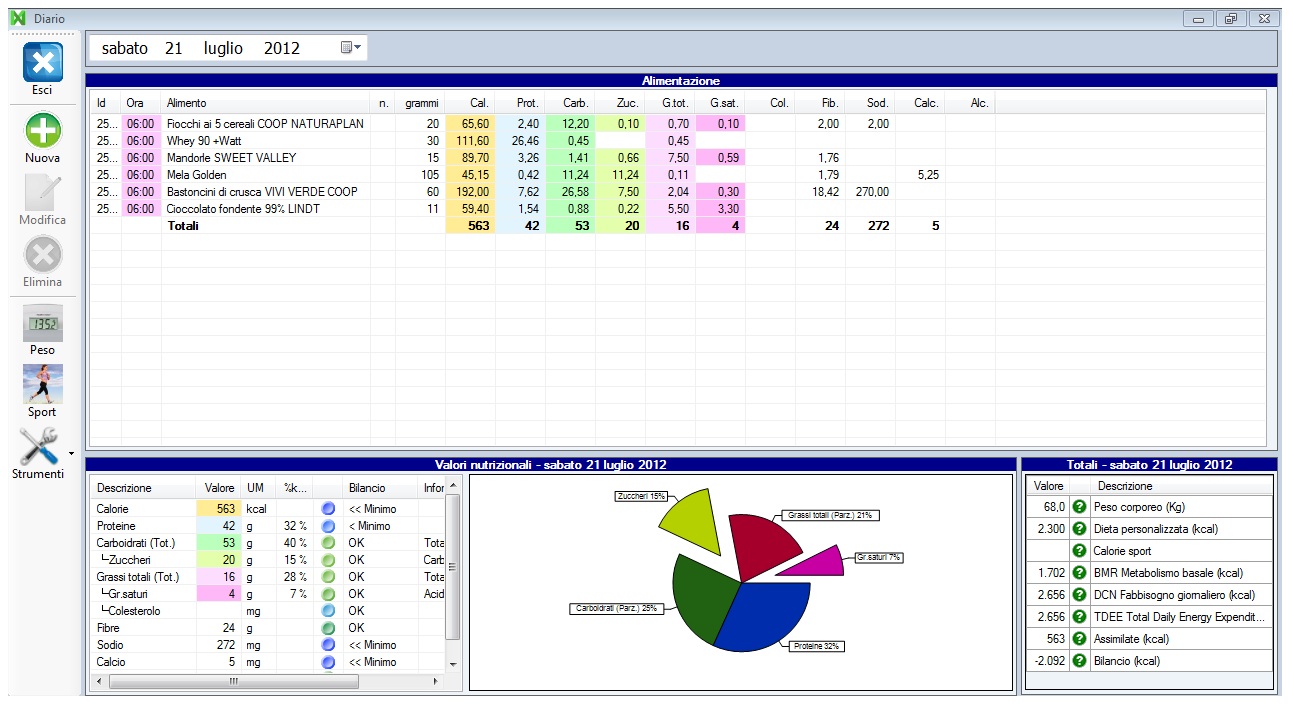Viewport: 1290px width, 704px height.
Task: Click the day number in date field
Action: coord(173,48)
